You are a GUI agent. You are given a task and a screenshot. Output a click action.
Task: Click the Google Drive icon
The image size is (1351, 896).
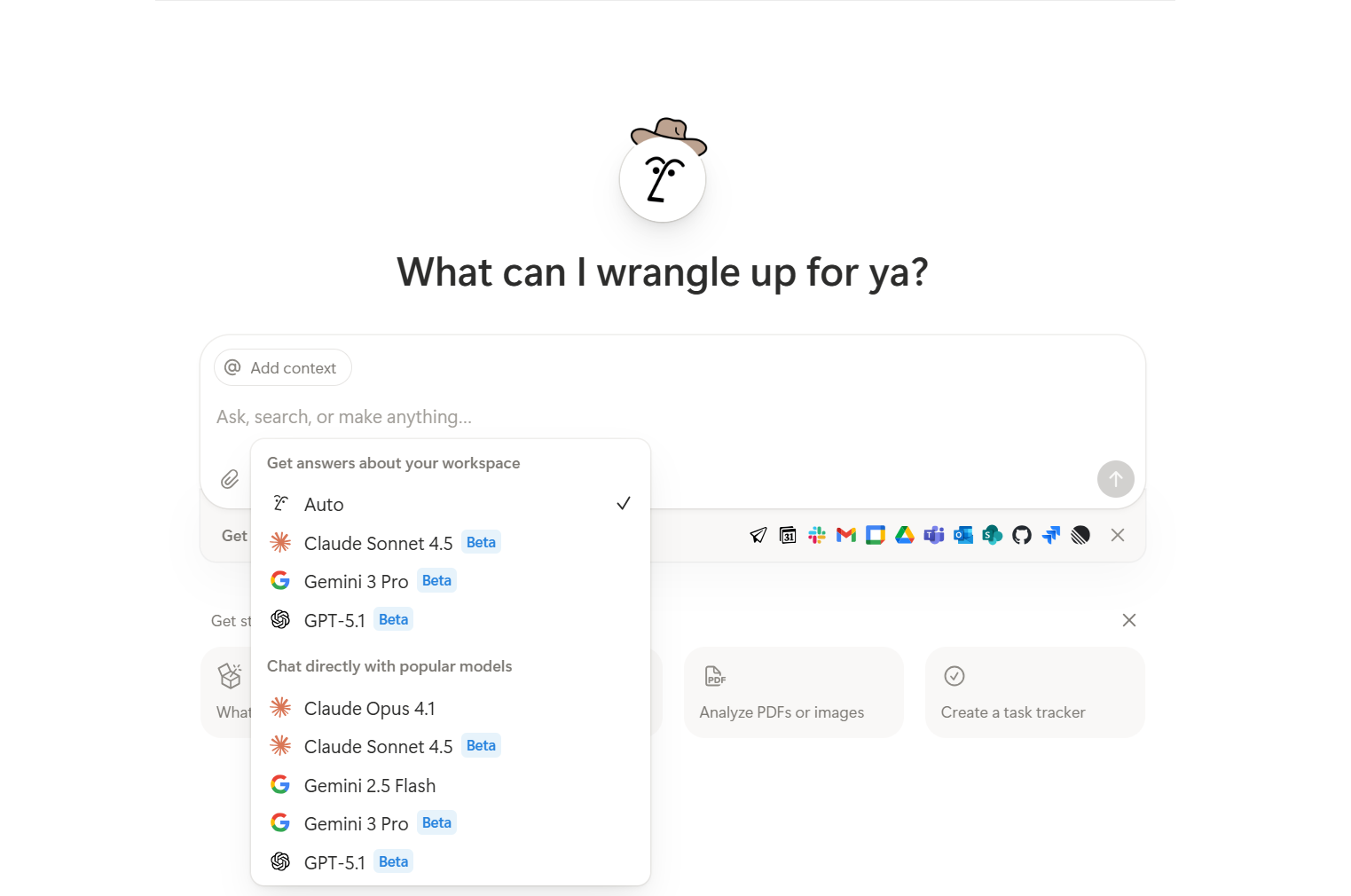coord(905,535)
